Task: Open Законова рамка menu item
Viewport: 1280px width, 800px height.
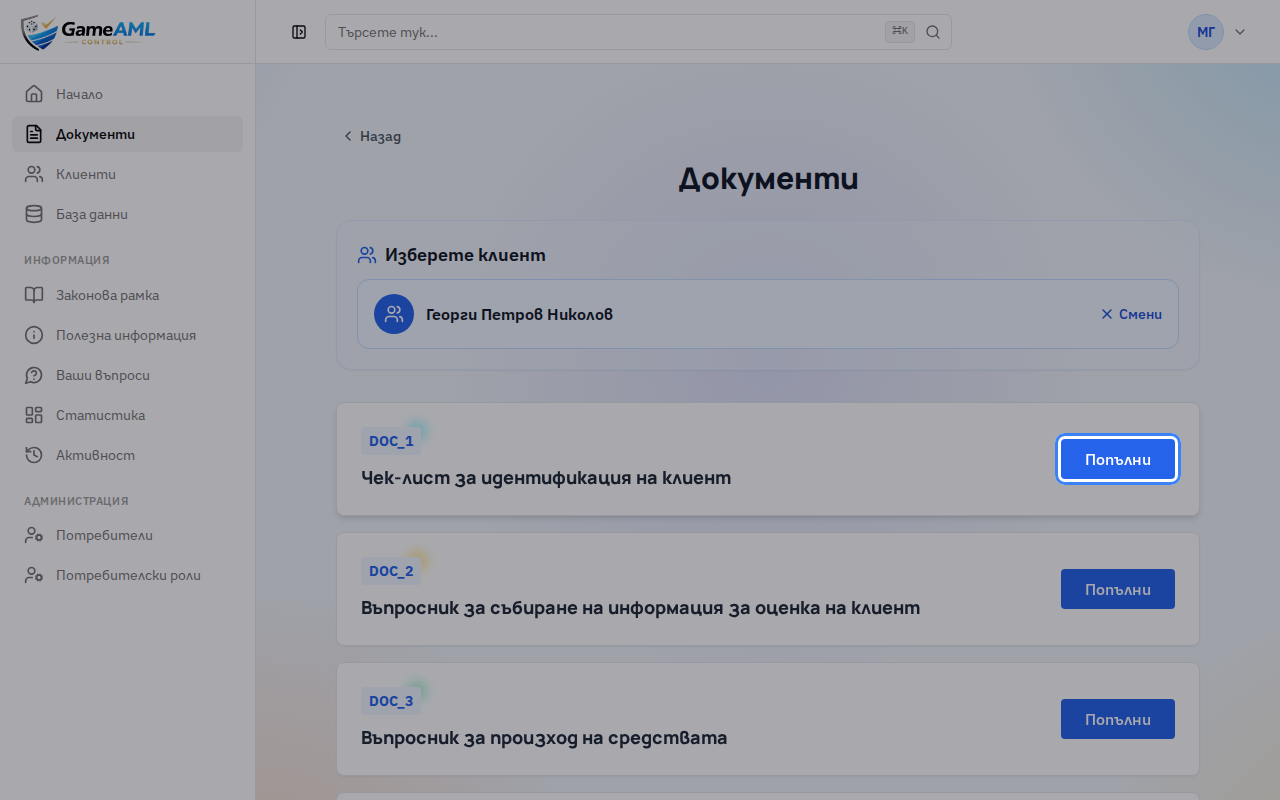Action: 127,295
